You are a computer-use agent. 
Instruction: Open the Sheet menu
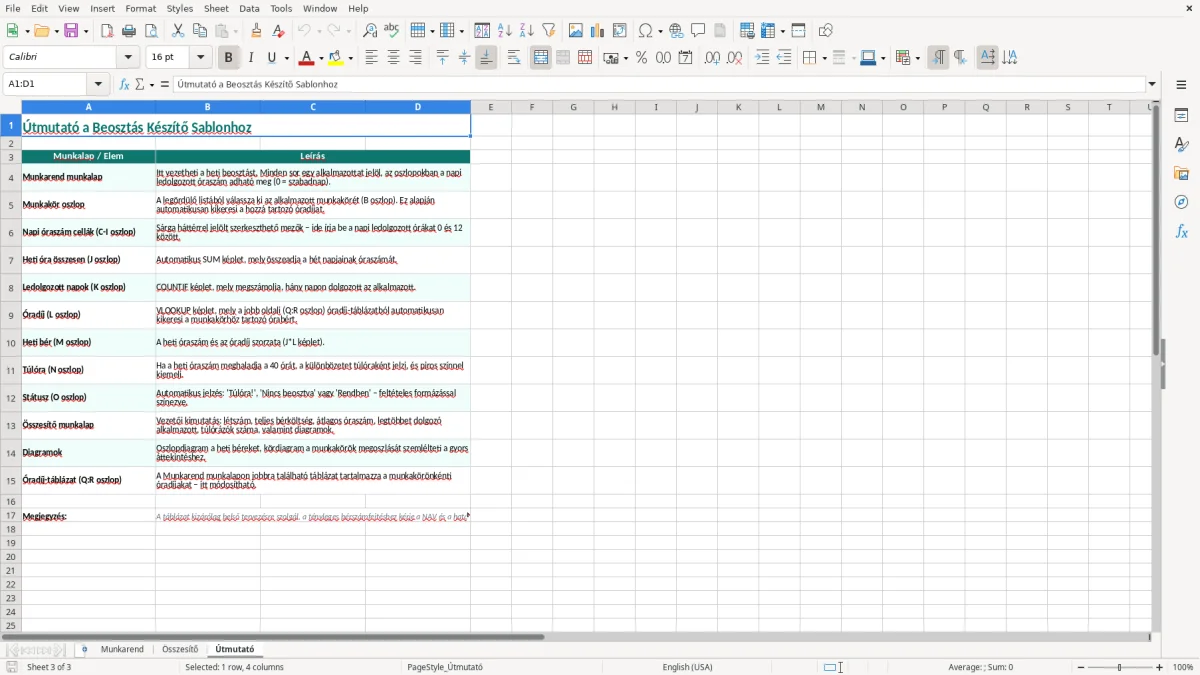216,8
